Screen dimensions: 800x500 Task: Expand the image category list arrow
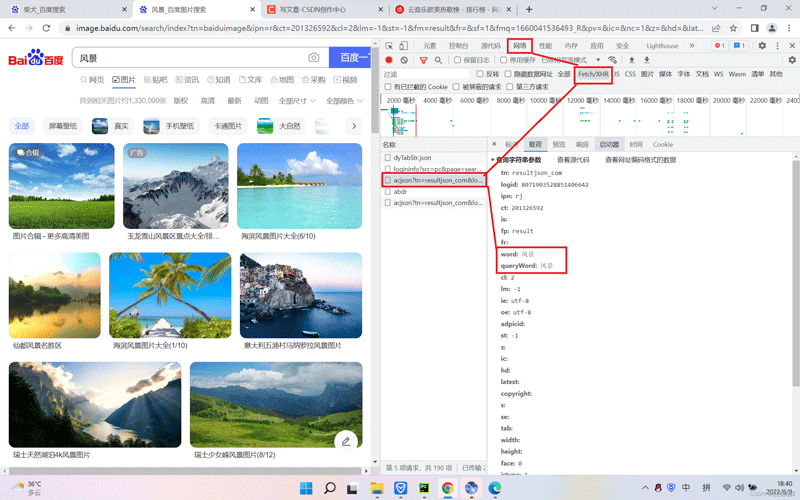[x=353, y=126]
